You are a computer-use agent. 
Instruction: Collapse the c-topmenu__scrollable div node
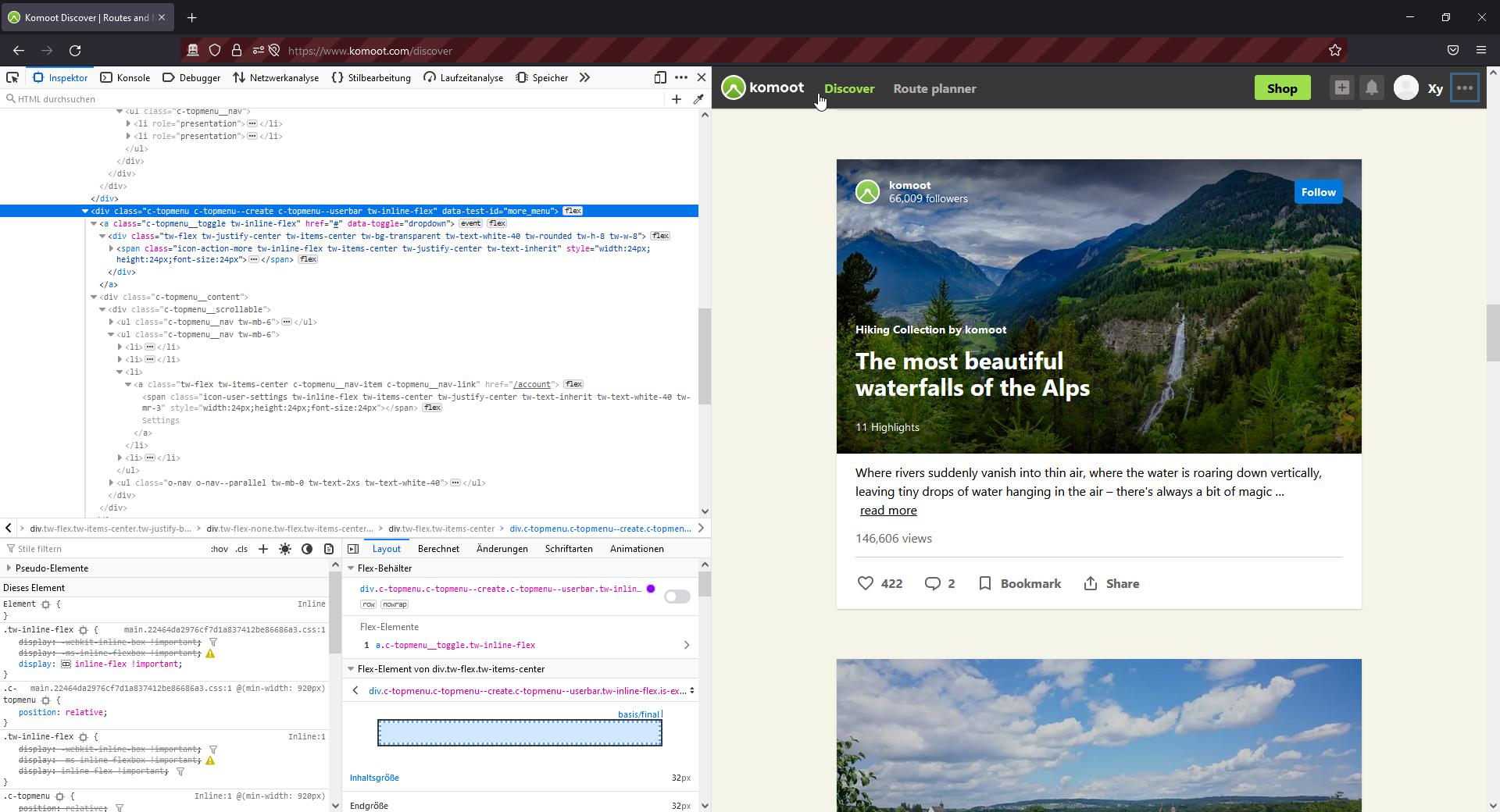102,309
